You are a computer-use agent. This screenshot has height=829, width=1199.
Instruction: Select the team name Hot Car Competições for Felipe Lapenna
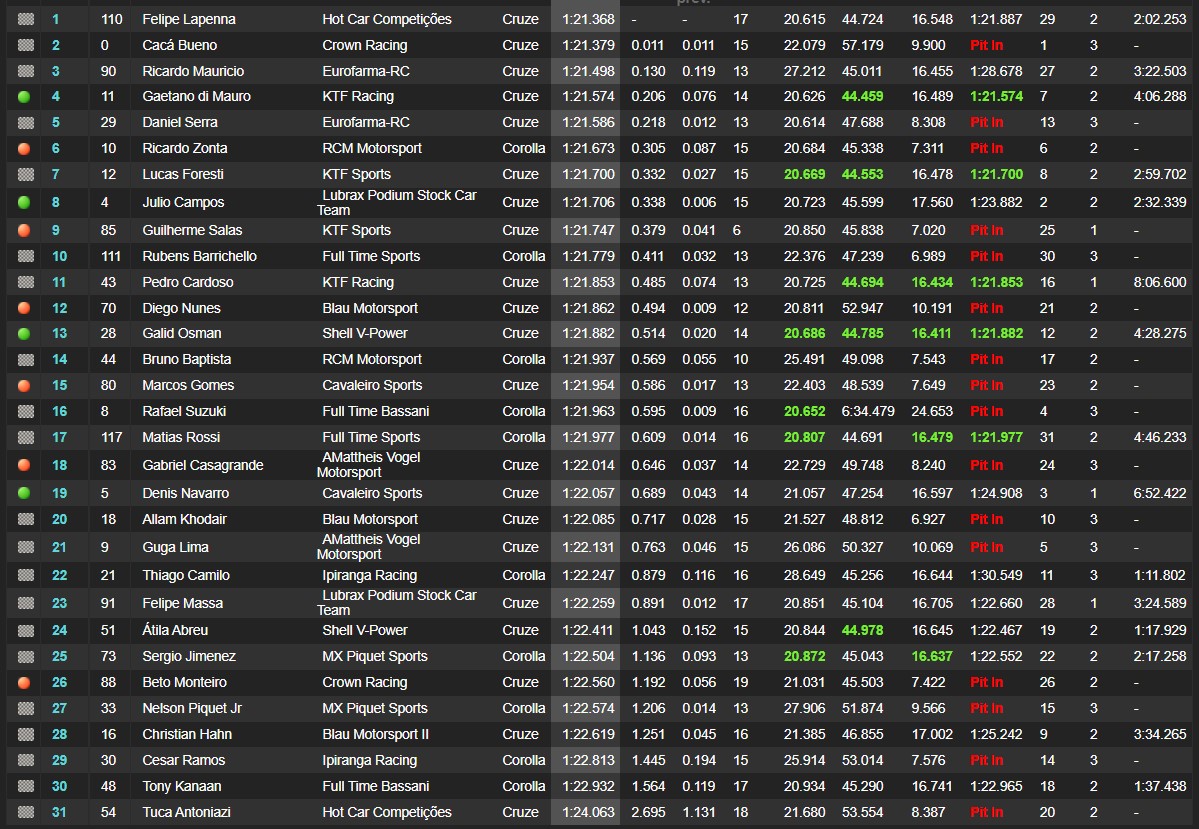tap(387, 19)
